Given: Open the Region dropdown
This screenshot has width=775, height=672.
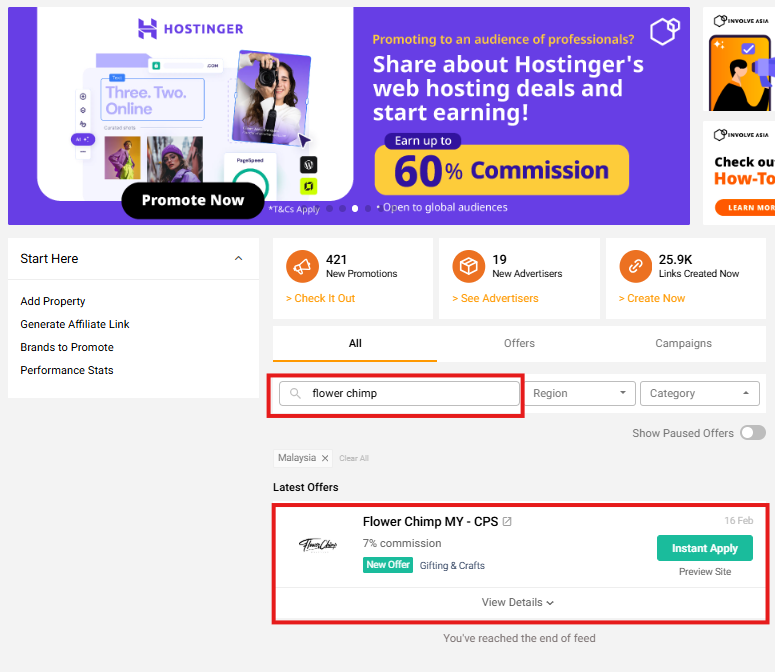Looking at the screenshot, I should [x=580, y=393].
